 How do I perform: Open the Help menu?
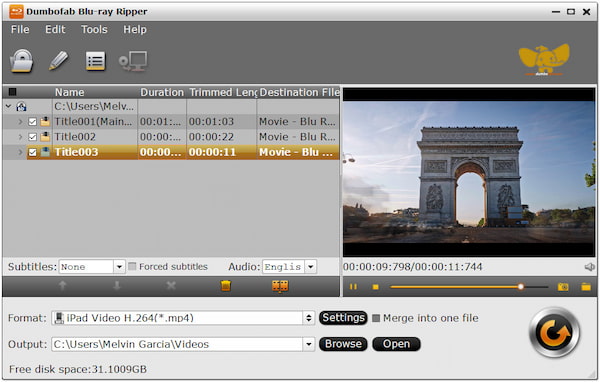[x=135, y=29]
